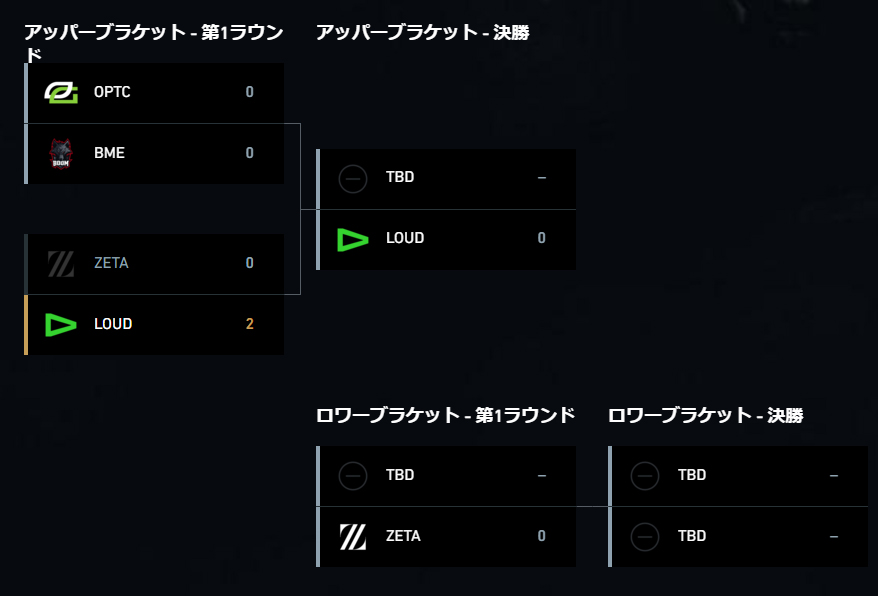
Task: Click the LOUD logo in upper bracket final
Action: [353, 239]
